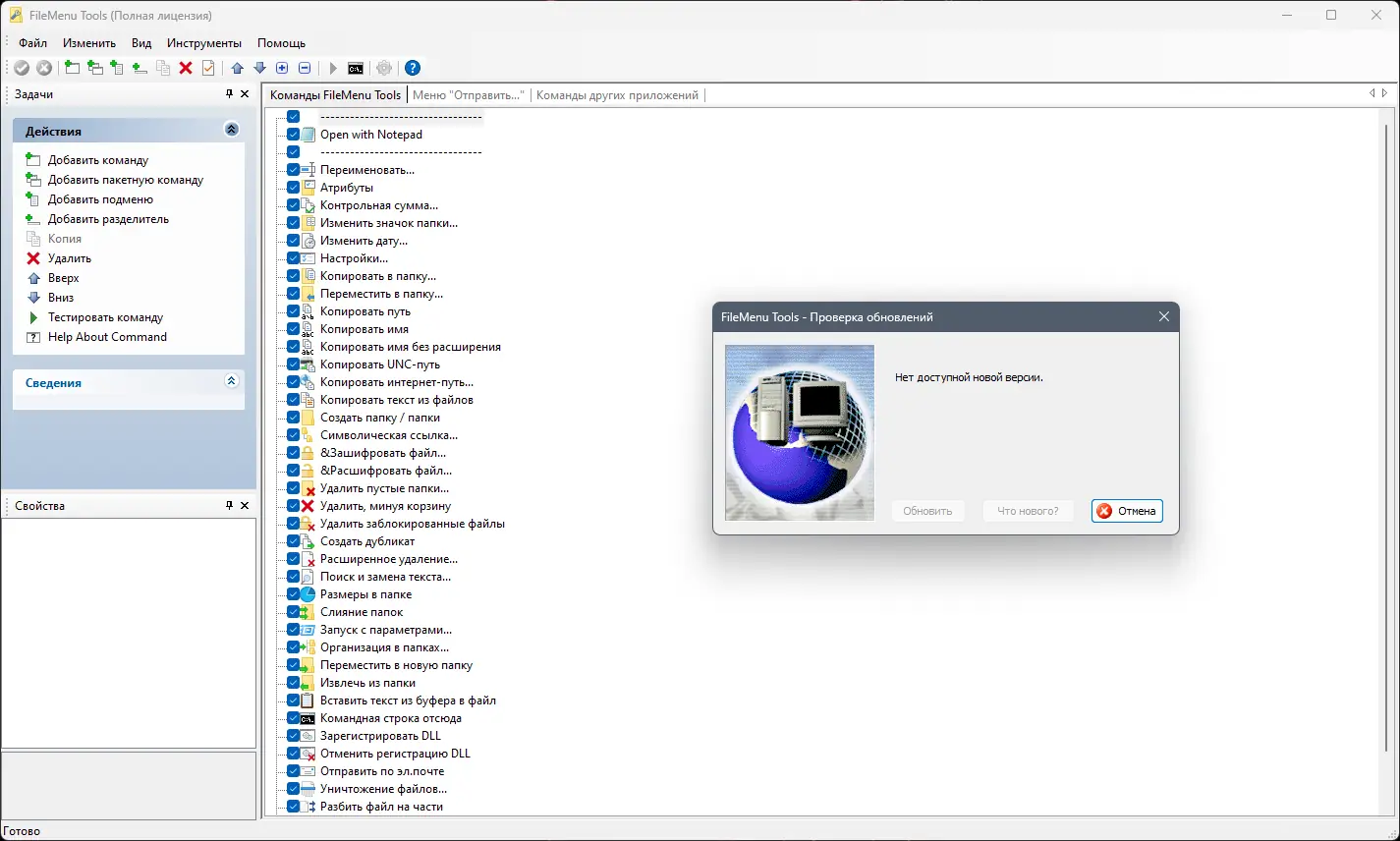The height and width of the screenshot is (841, 1400).
Task: Click the Add Batch Command toolbar icon
Action: click(x=94, y=68)
